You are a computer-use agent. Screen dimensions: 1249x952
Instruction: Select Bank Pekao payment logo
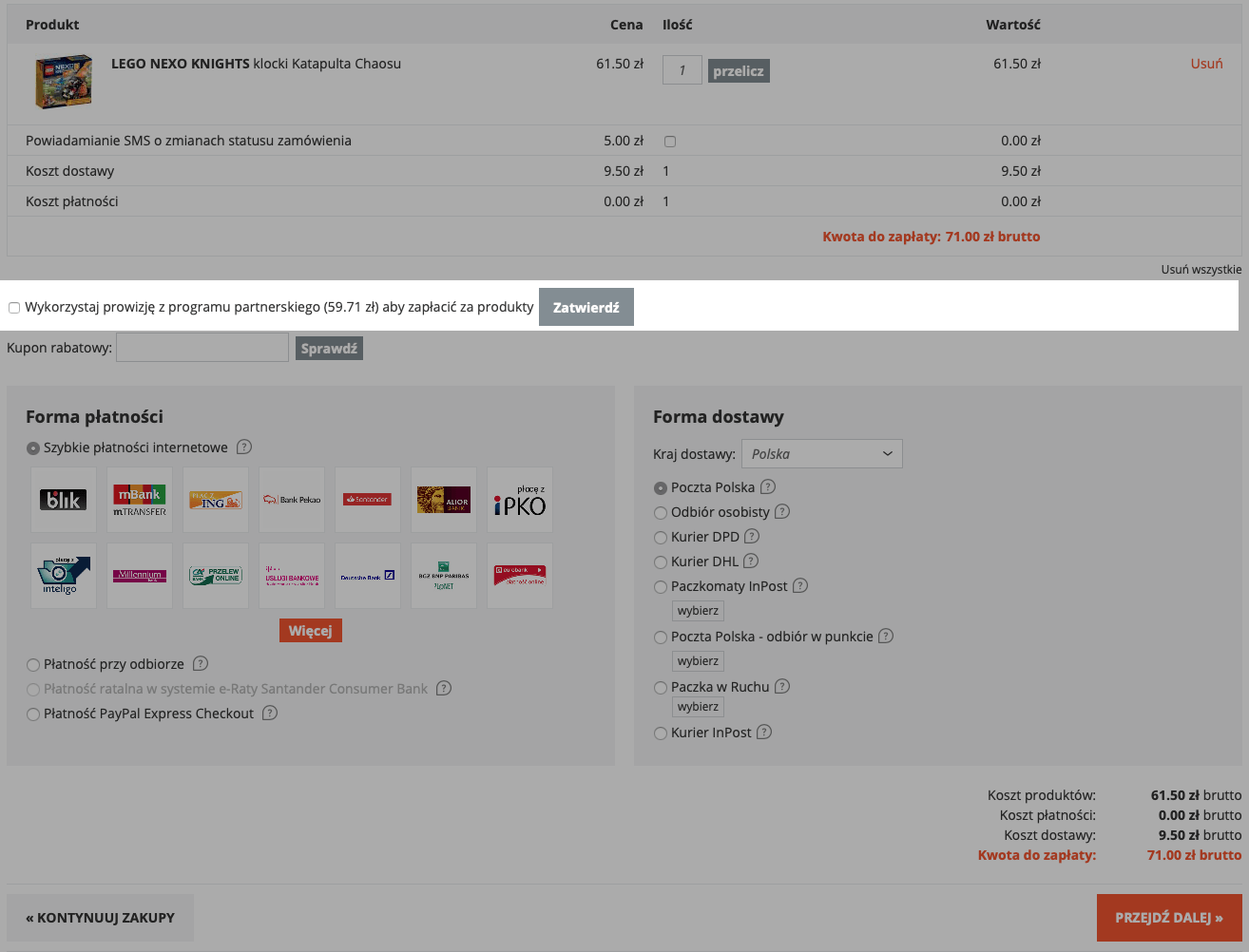click(292, 500)
